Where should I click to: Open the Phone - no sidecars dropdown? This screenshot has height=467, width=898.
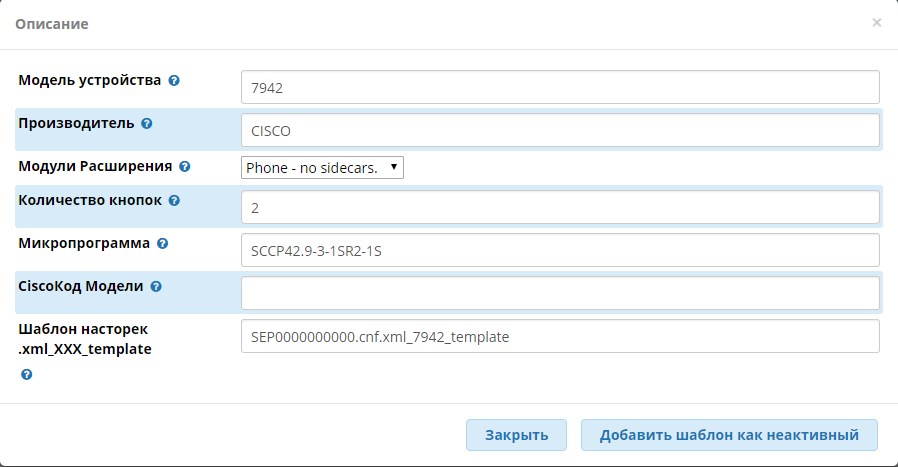pyautogui.click(x=322, y=167)
